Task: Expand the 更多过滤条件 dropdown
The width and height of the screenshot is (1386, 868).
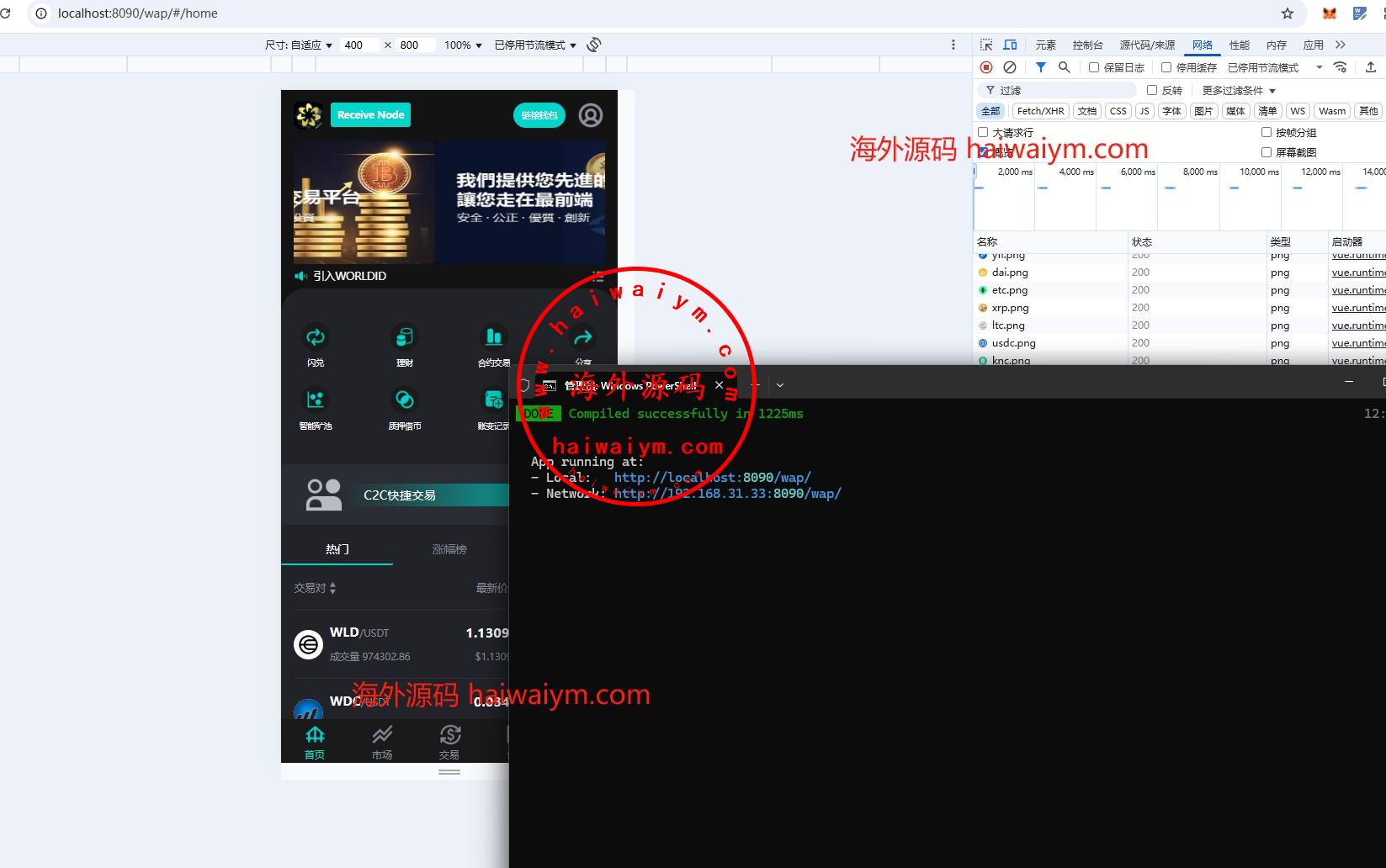Action: point(1239,90)
